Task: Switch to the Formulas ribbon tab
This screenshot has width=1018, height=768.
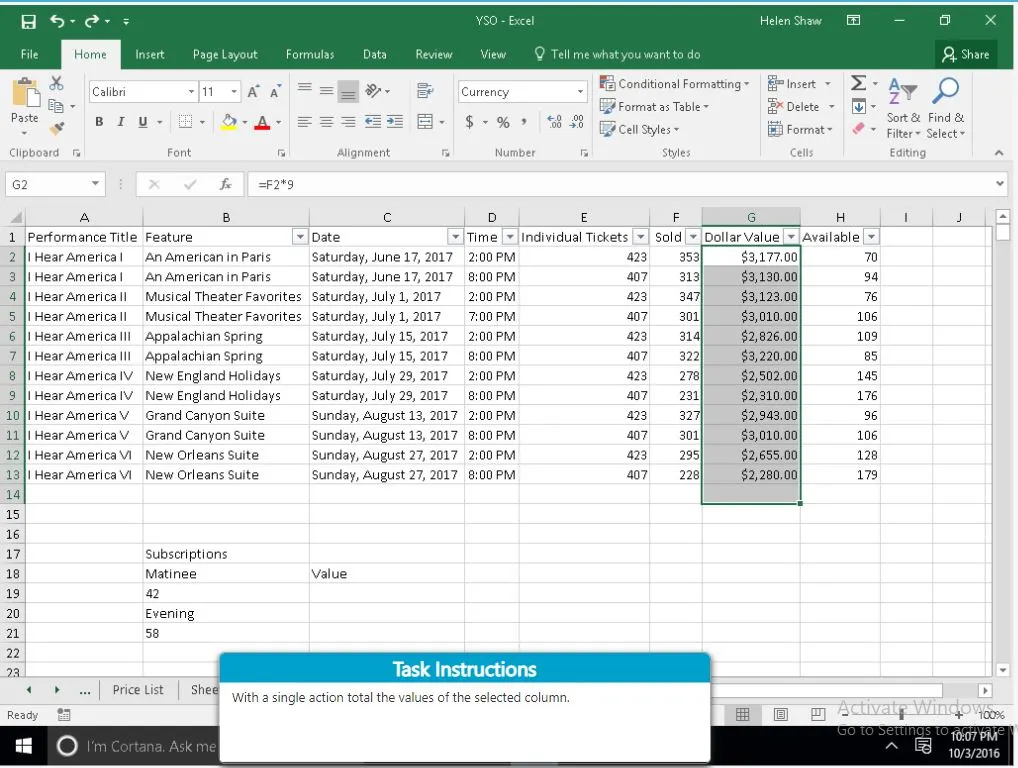Action: tap(310, 54)
